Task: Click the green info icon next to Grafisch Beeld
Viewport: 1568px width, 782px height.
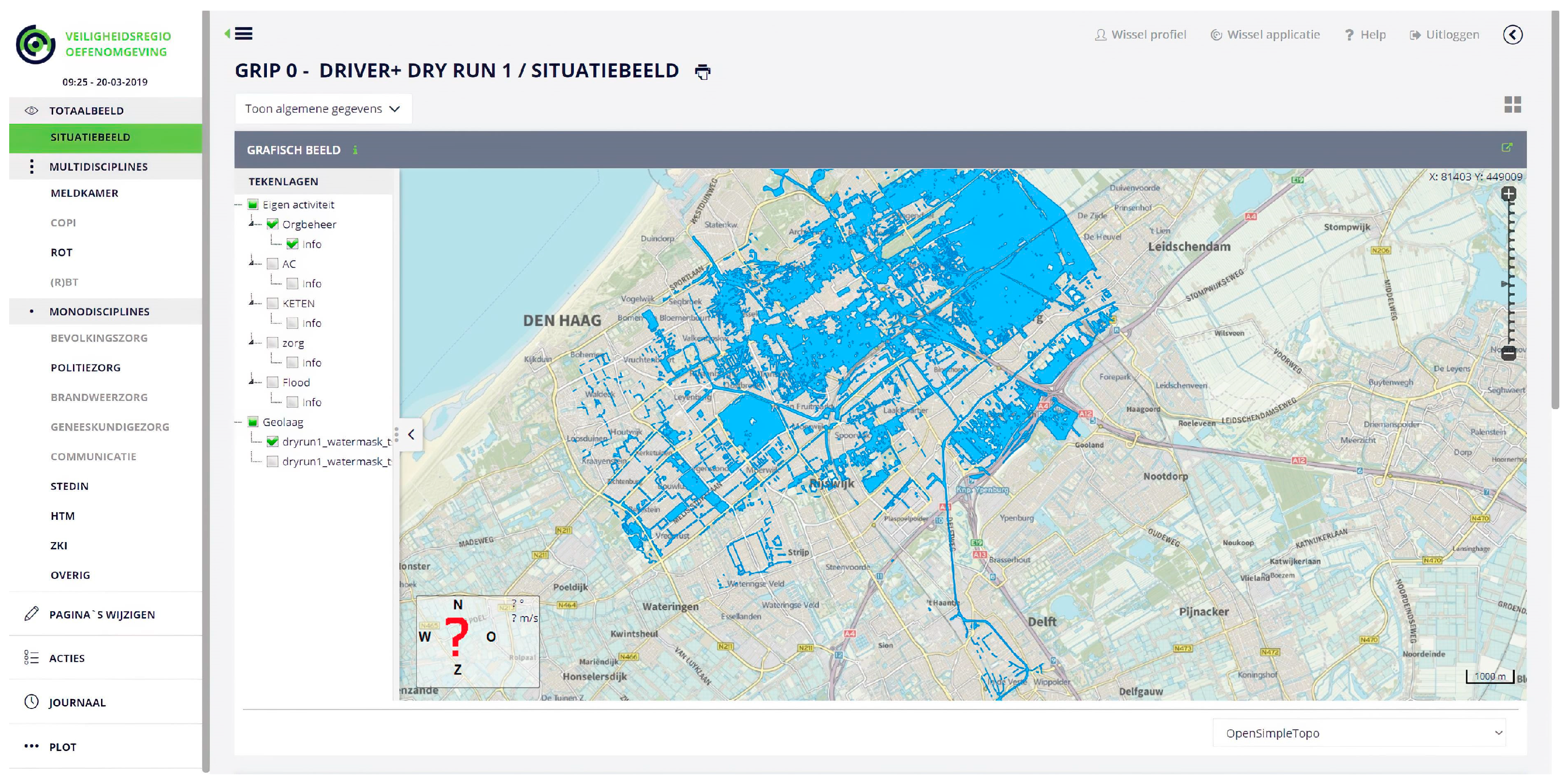Action: click(x=355, y=150)
